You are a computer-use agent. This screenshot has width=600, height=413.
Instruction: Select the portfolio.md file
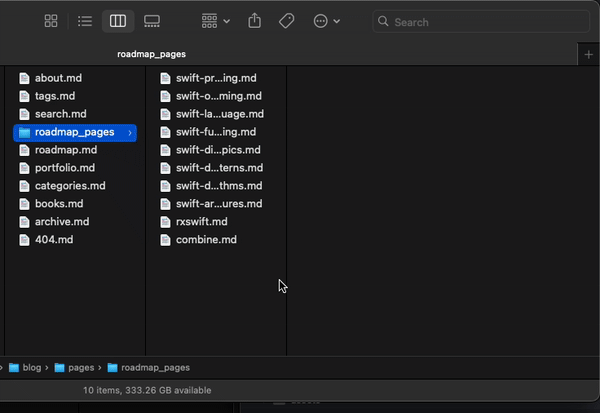(x=65, y=168)
